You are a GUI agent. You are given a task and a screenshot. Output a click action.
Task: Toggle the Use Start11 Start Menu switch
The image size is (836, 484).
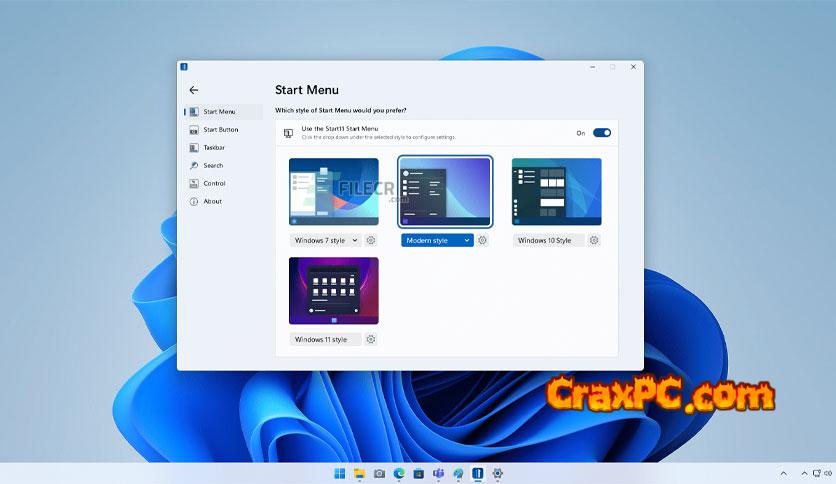pyautogui.click(x=601, y=132)
